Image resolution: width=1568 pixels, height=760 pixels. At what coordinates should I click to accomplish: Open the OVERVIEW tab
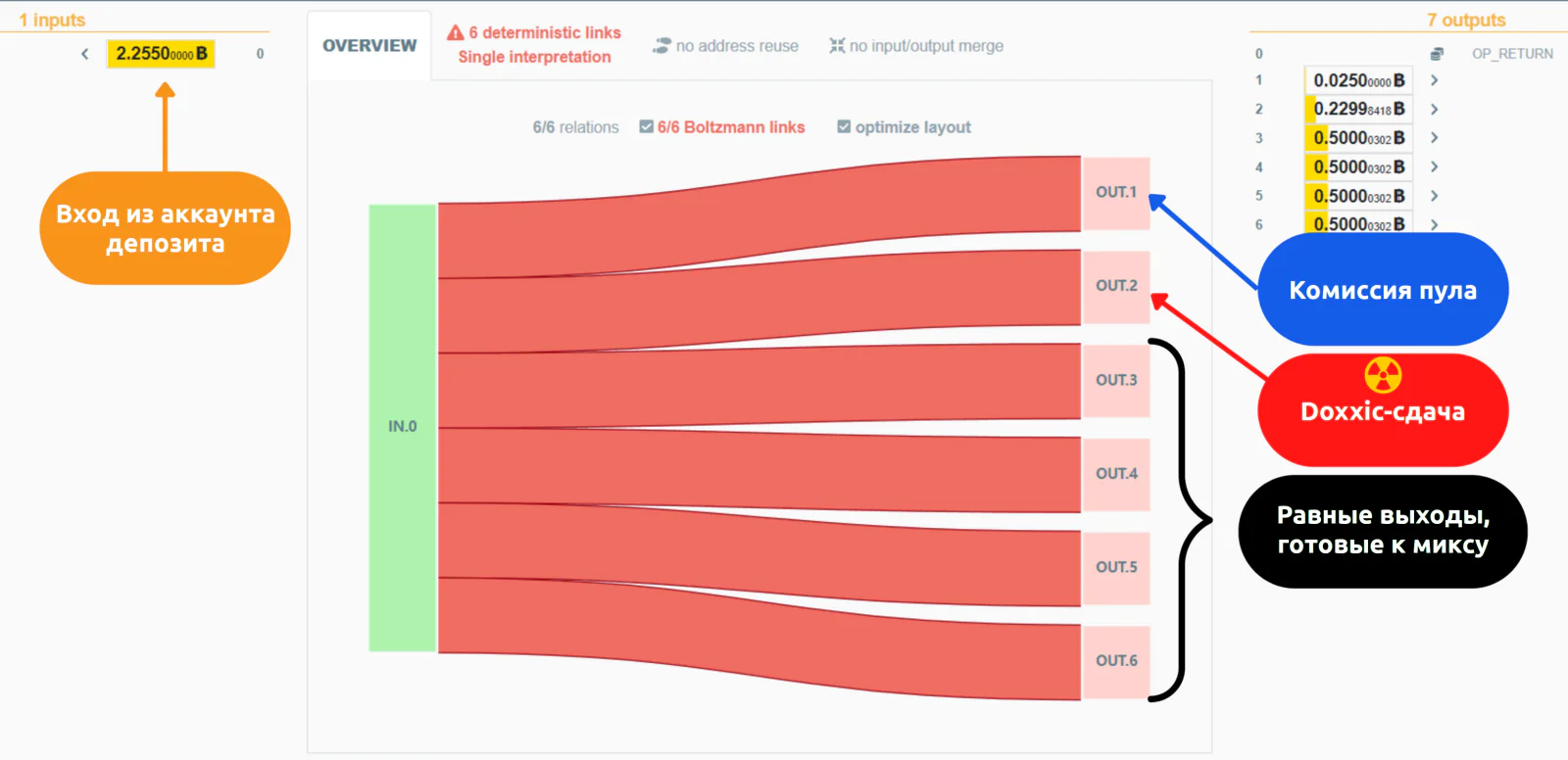(369, 45)
